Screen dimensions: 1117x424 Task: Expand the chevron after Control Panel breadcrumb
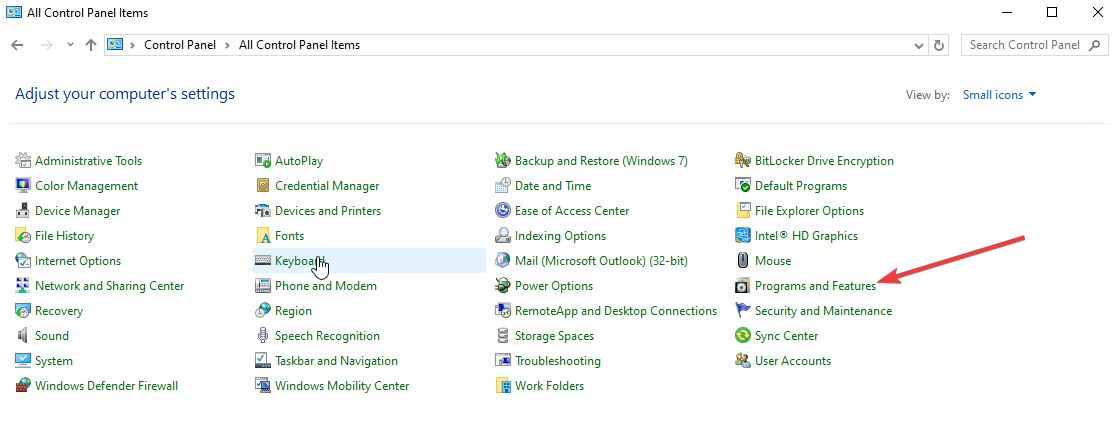tap(227, 45)
